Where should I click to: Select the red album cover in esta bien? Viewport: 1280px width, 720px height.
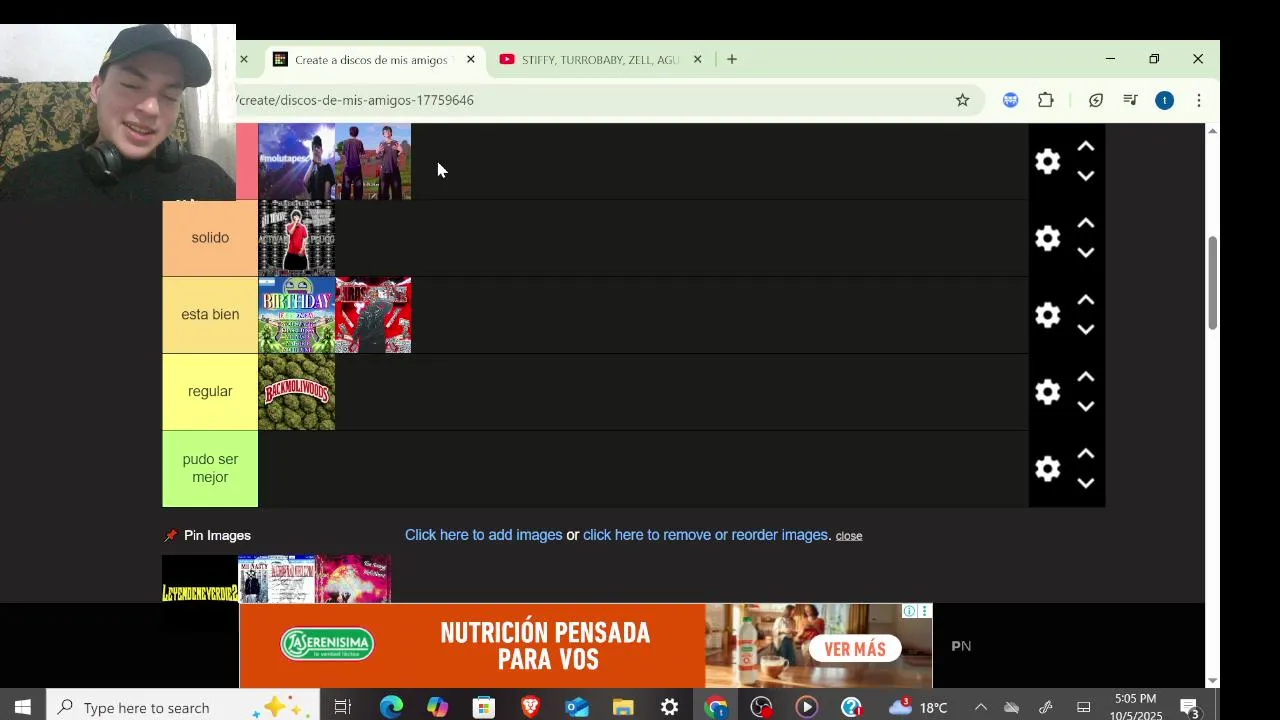coord(373,315)
